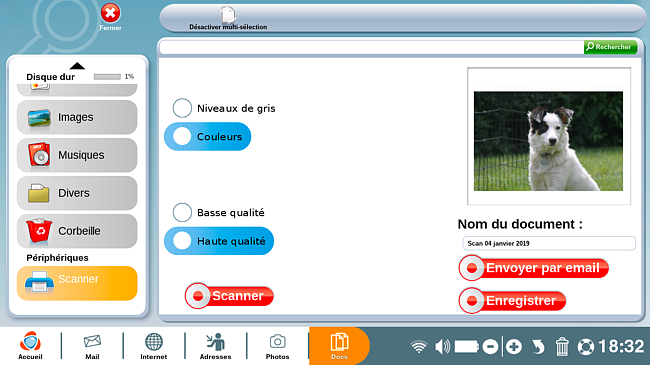
Task: Open Adresses contacts icon
Action: [x=216, y=346]
